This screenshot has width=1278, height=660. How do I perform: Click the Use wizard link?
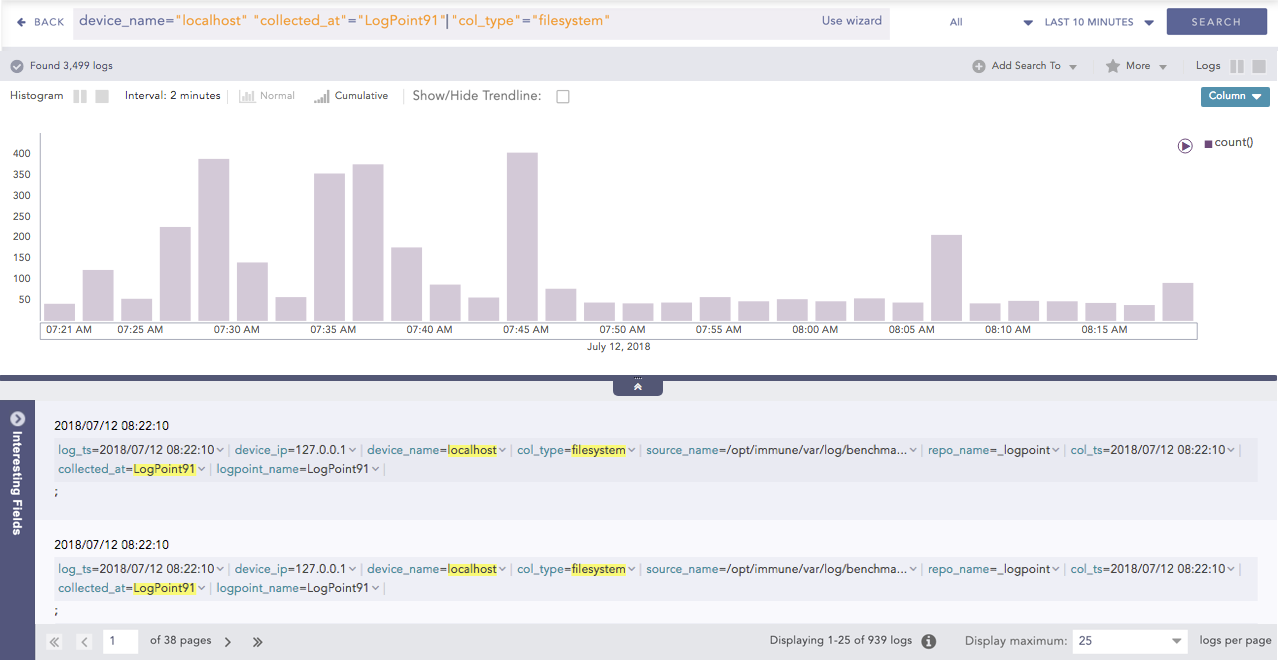pyautogui.click(x=852, y=21)
